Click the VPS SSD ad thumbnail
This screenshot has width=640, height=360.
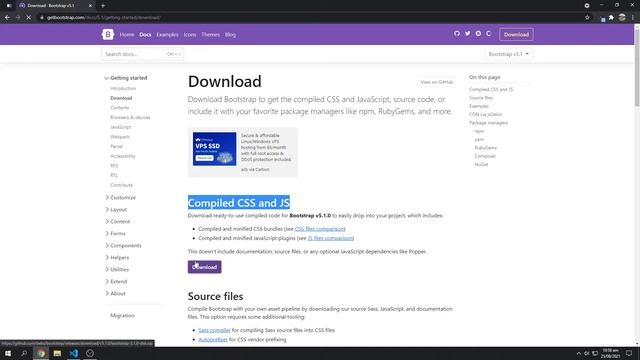point(214,149)
